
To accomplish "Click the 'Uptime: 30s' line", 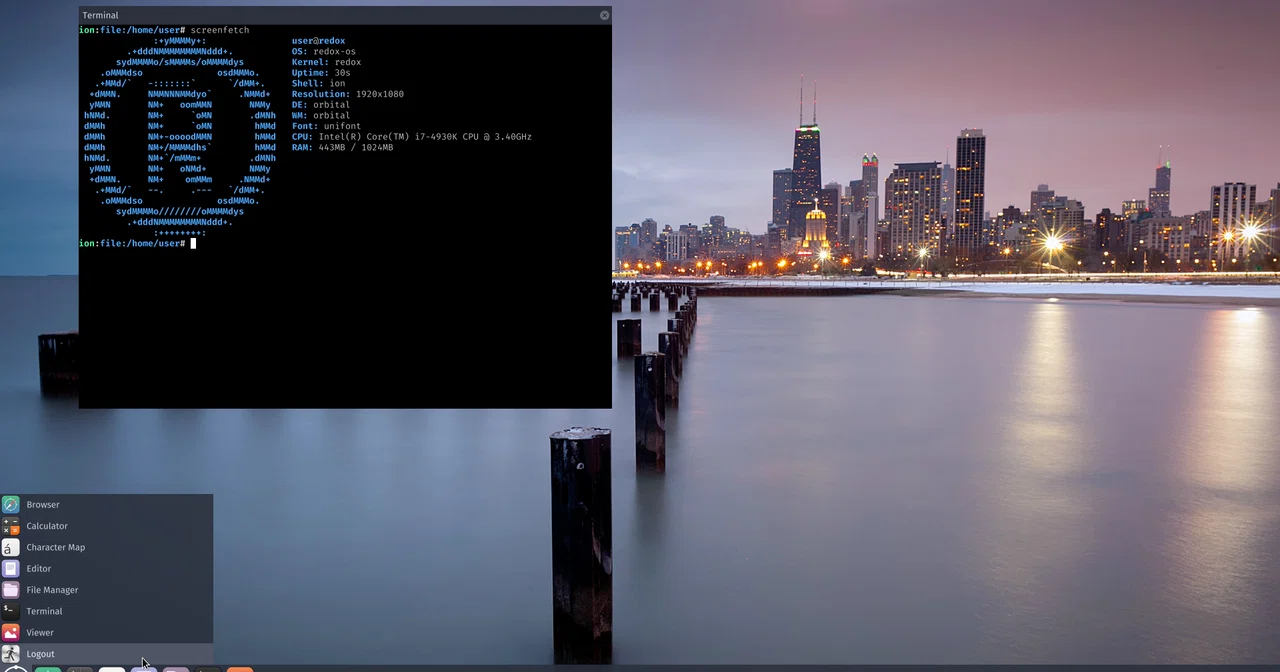I will pos(321,73).
